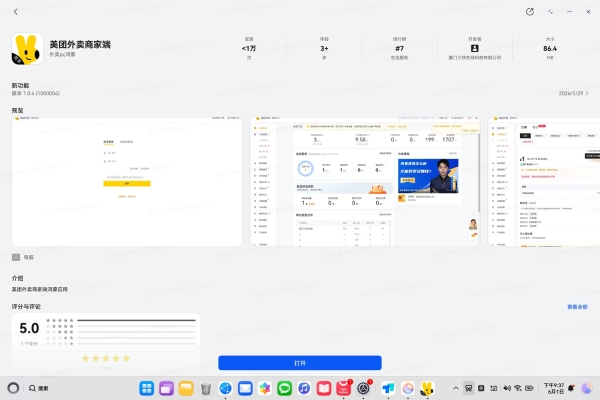Image resolution: width=600 pixels, height=400 pixels.
Task: Open the blue browser globe icon
Action: (x=225, y=389)
